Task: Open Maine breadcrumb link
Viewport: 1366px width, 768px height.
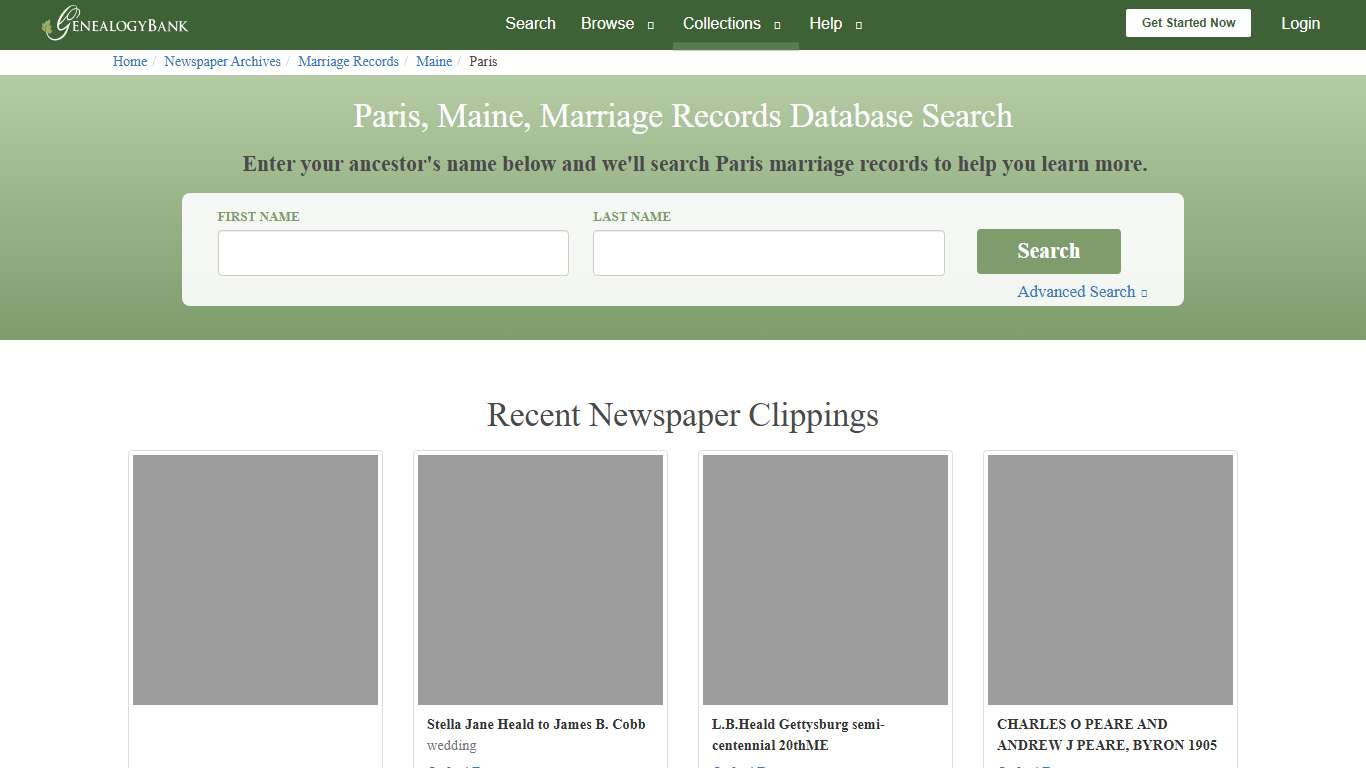Action: [434, 61]
